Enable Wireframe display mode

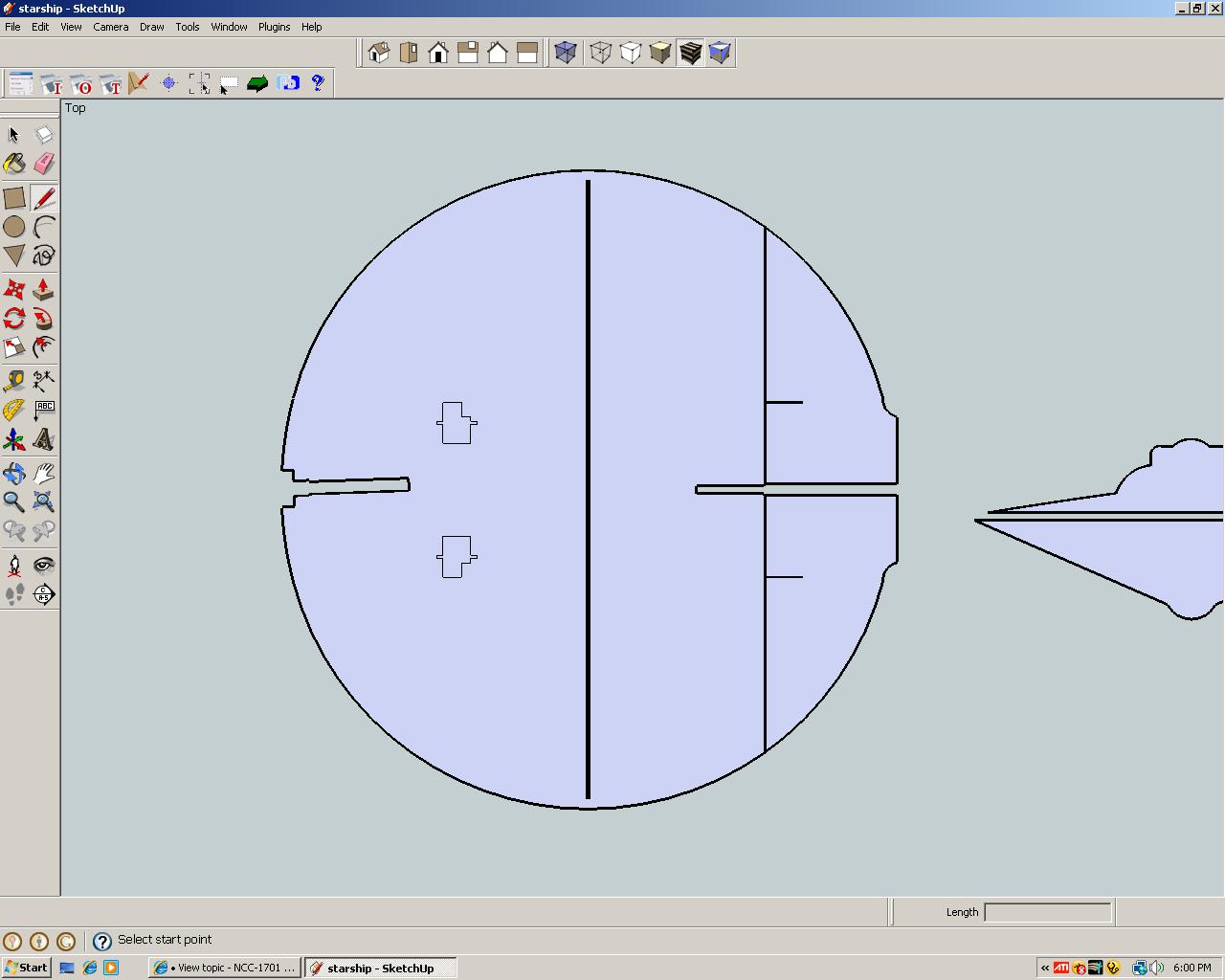(x=600, y=53)
